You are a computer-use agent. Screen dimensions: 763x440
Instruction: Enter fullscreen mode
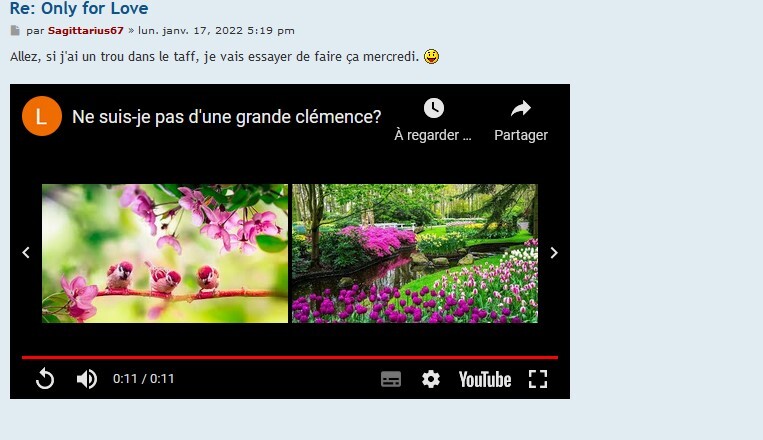pyautogui.click(x=538, y=379)
